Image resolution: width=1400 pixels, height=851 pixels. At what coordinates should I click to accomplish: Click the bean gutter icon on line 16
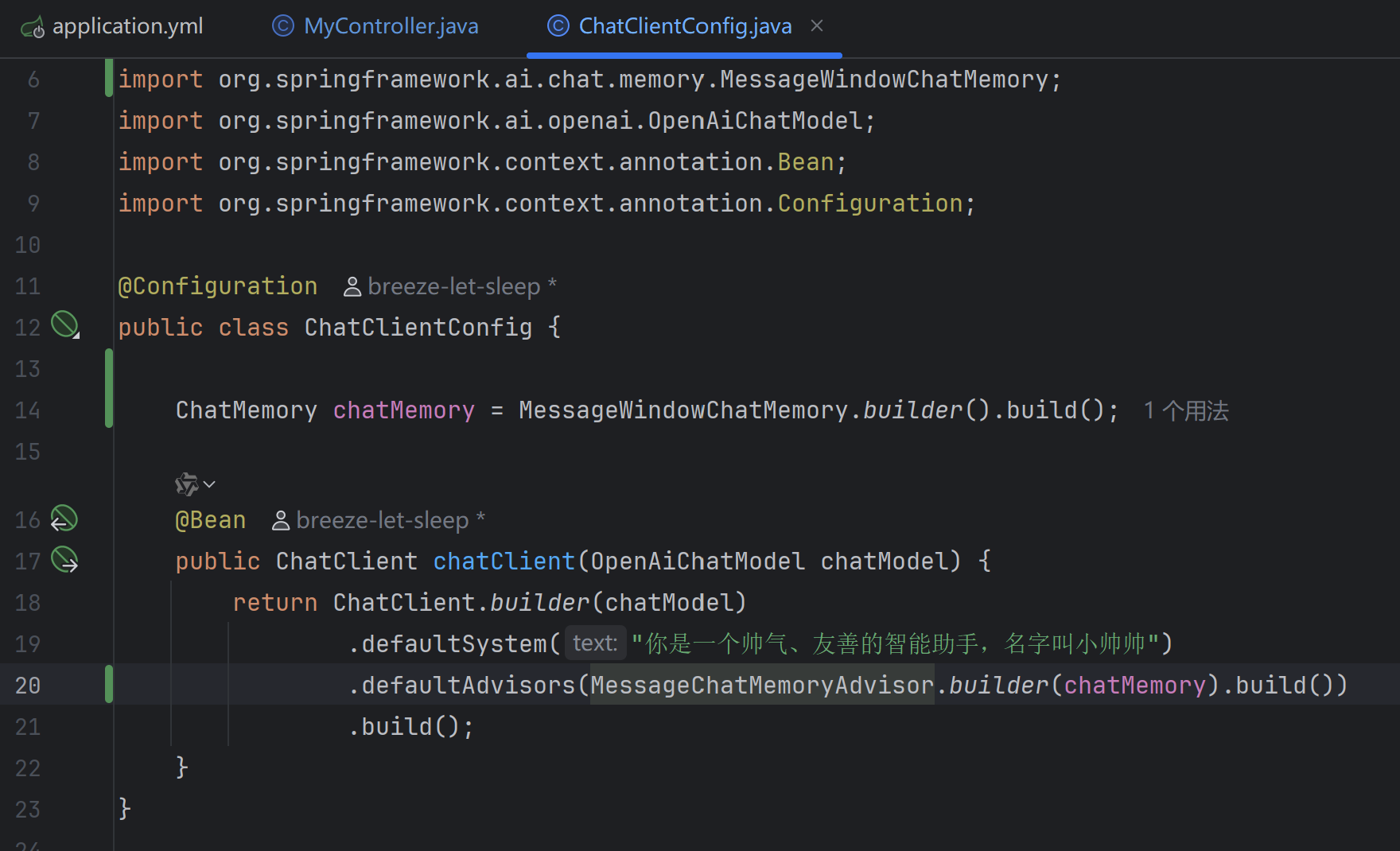(x=64, y=519)
